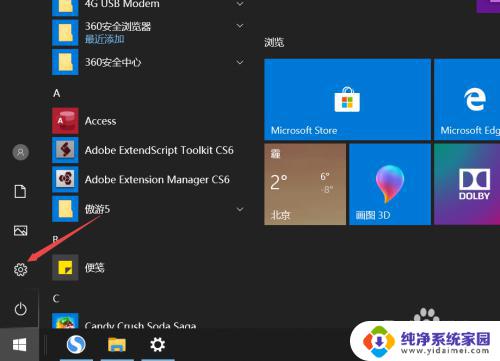Expand the 4G USB Modem folder chevron
This screenshot has height=361, width=500.
[240, 4]
